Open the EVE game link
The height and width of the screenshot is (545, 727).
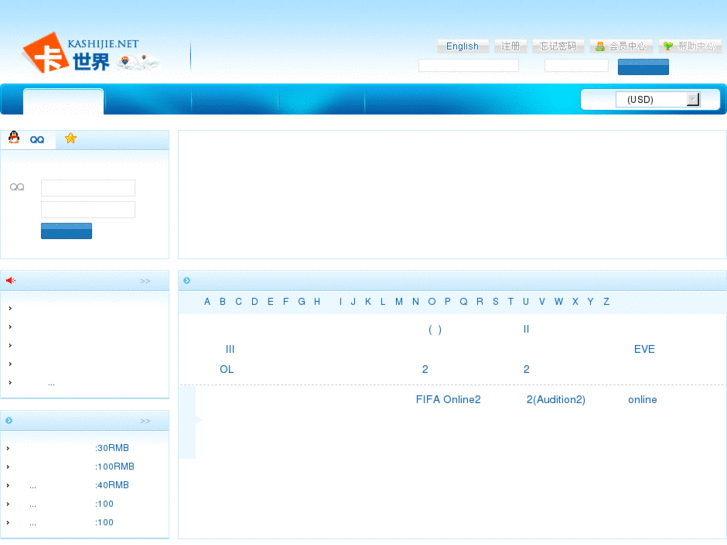click(x=644, y=349)
